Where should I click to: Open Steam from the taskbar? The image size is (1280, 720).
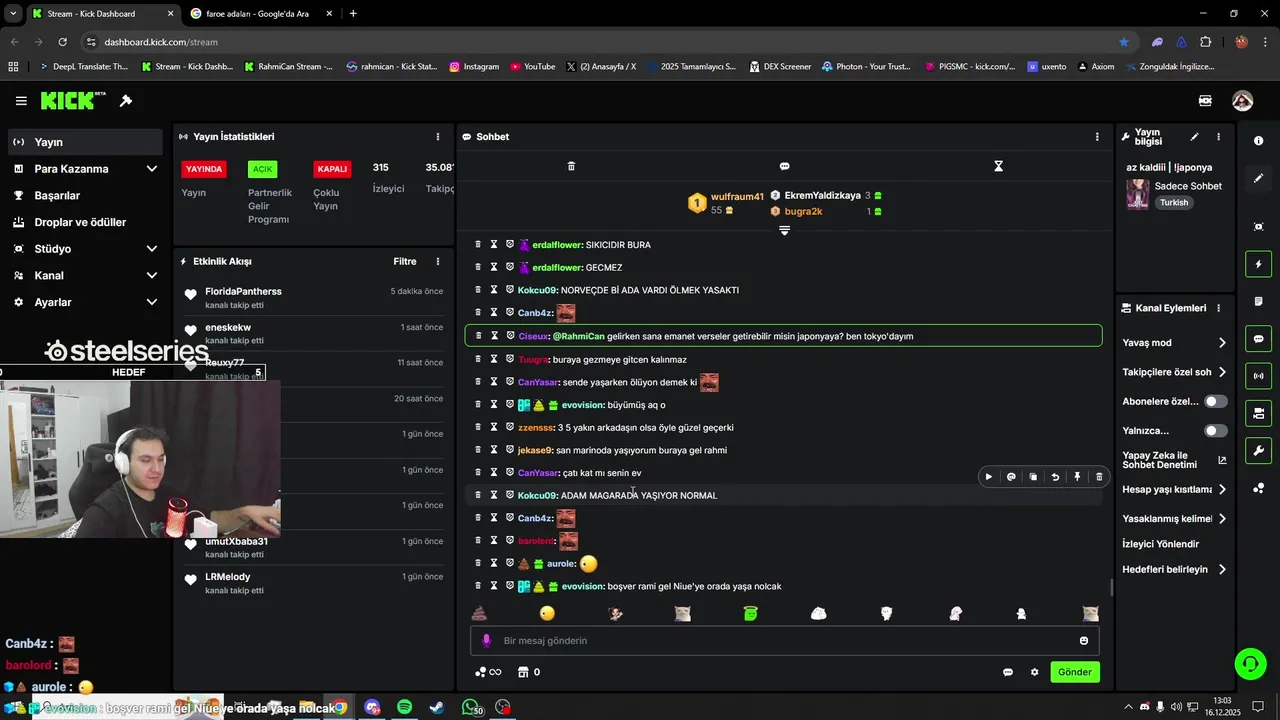(437, 707)
